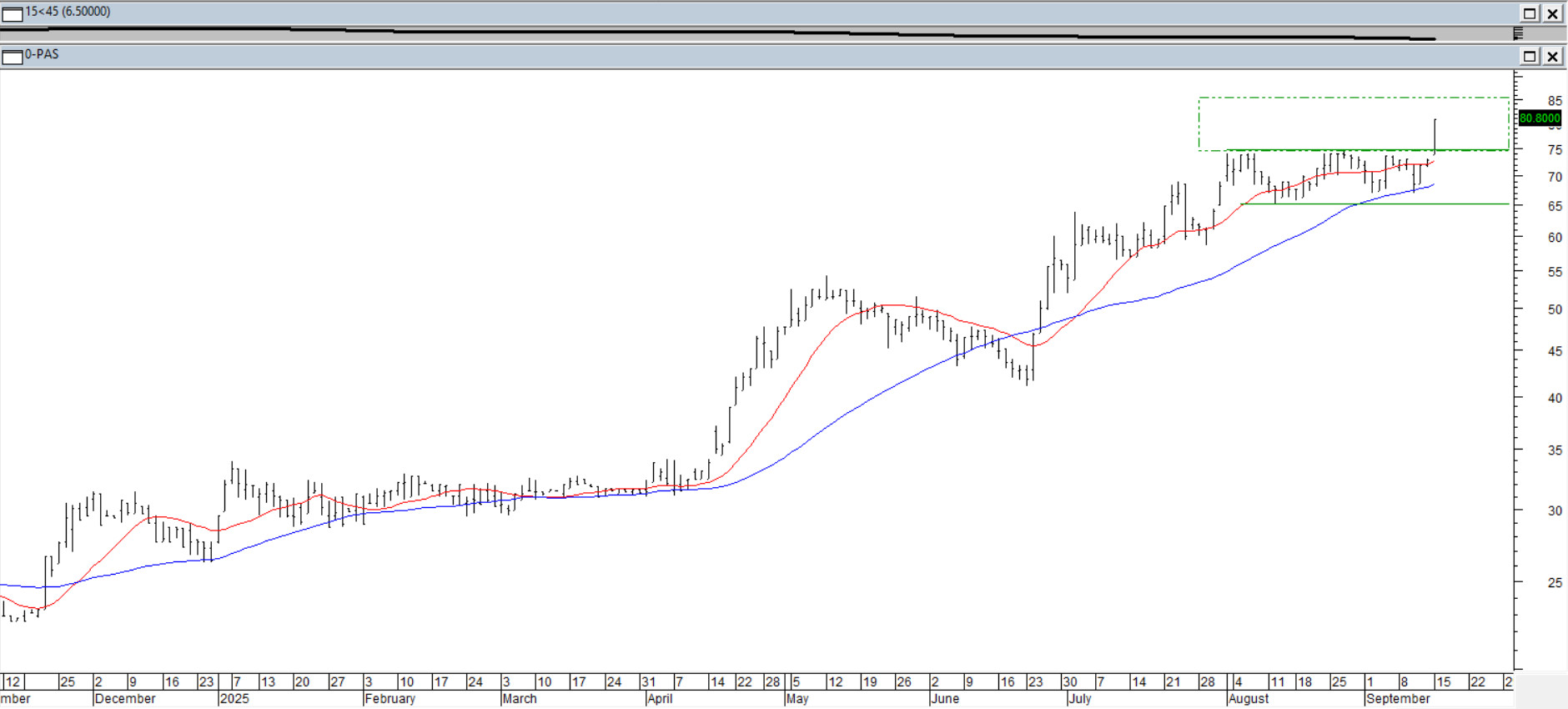Click the 15<45 (6.50000) pane title
Image resolution: width=1568 pixels, height=709 pixels.
[x=68, y=12]
